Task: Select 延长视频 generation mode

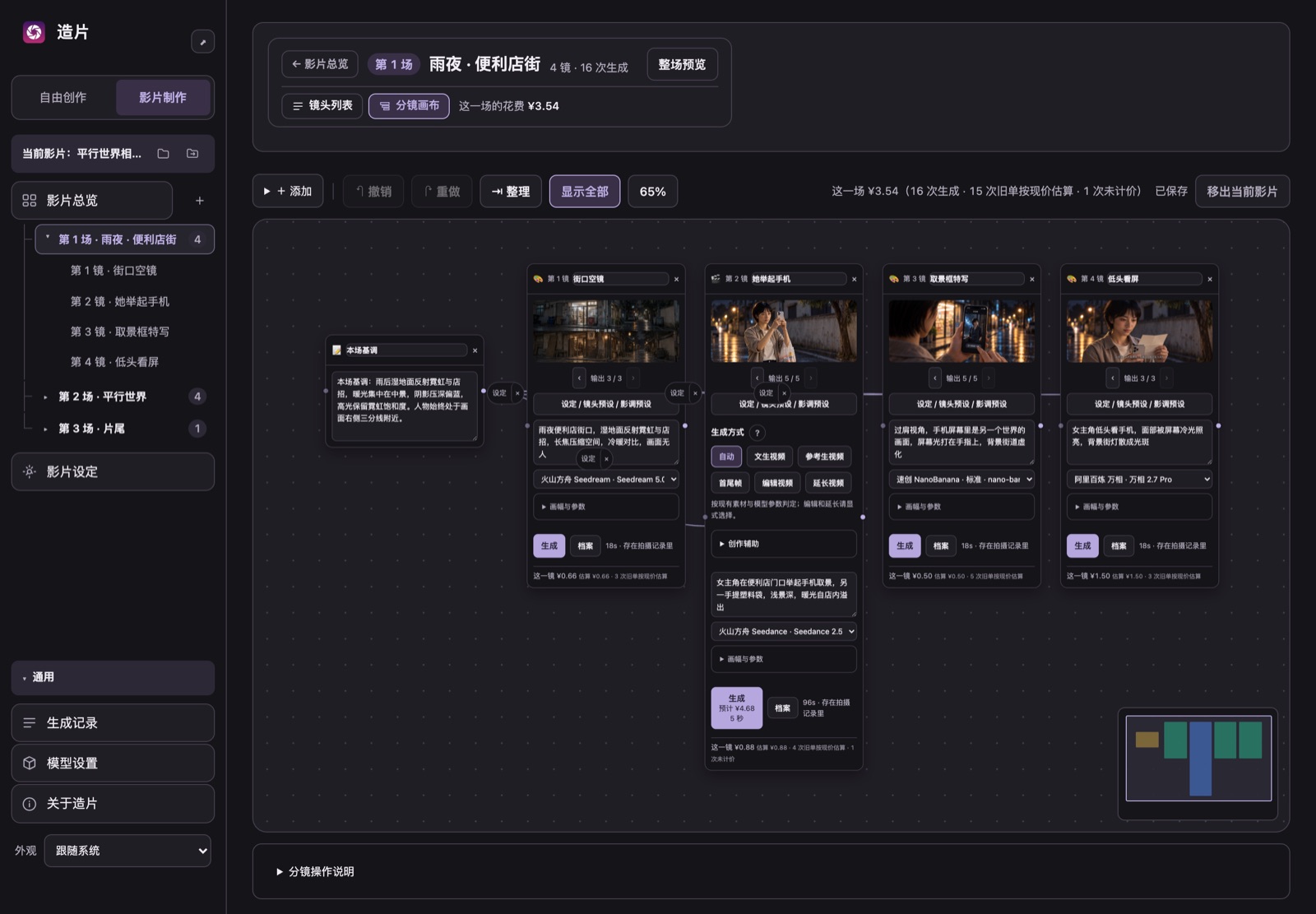Action: click(828, 483)
